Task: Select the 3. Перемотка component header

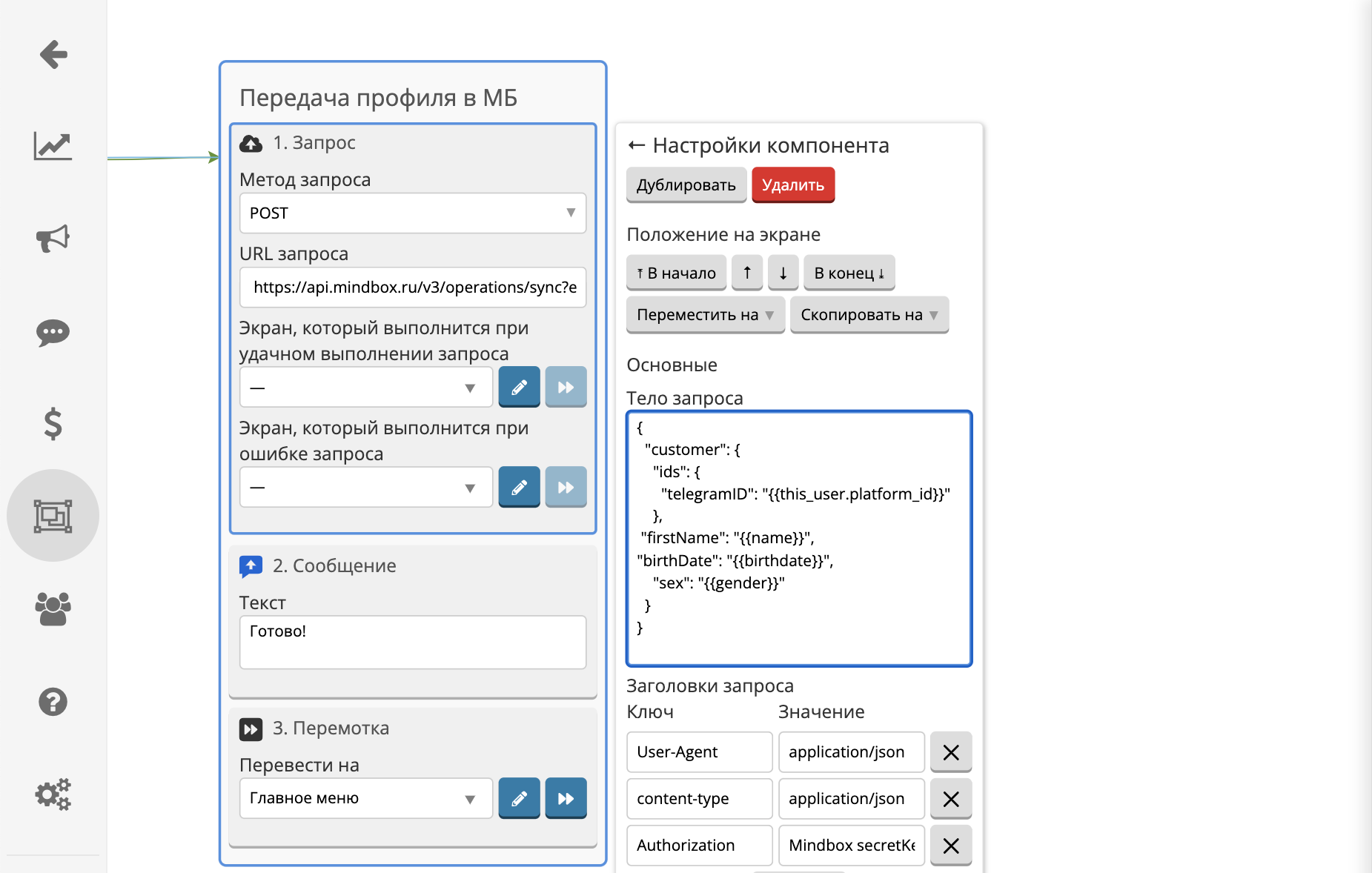Action: (331, 728)
